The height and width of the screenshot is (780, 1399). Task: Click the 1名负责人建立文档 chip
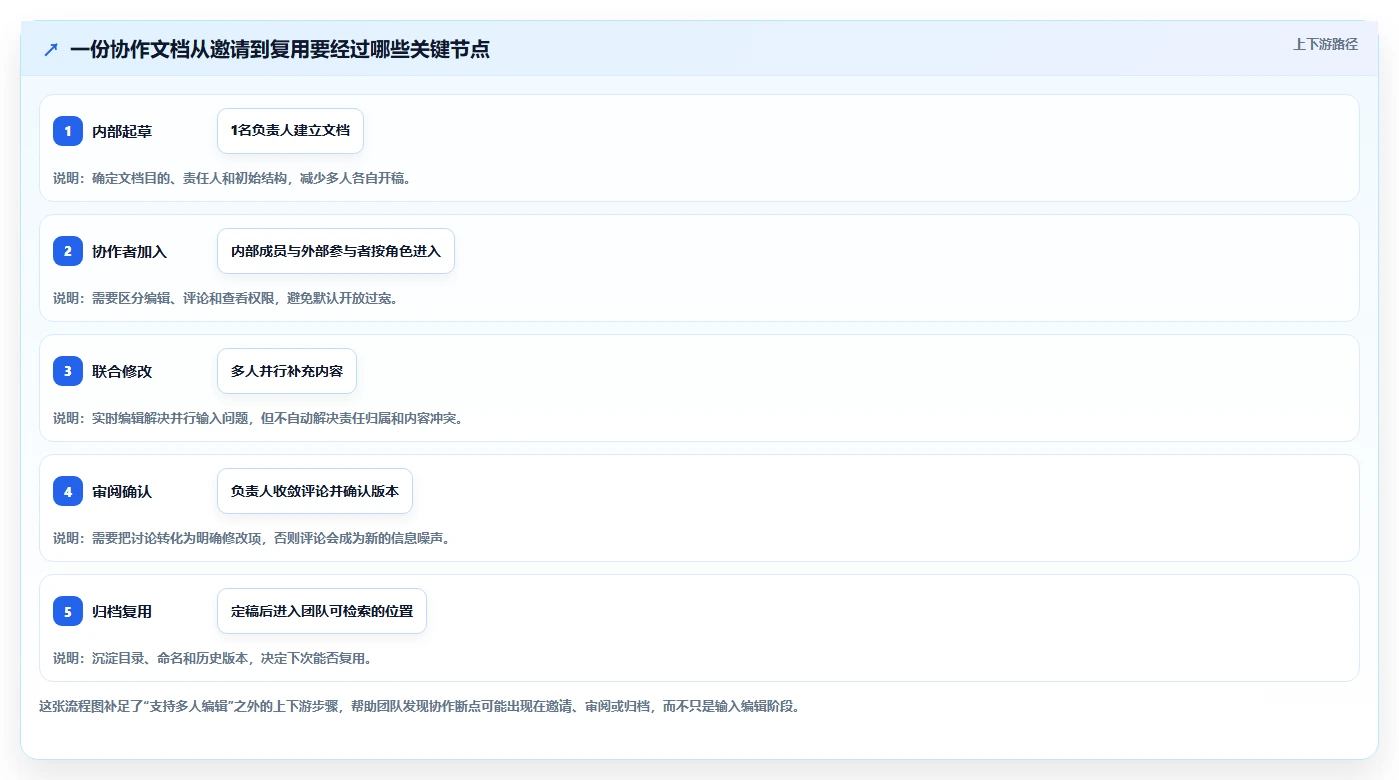click(x=290, y=131)
